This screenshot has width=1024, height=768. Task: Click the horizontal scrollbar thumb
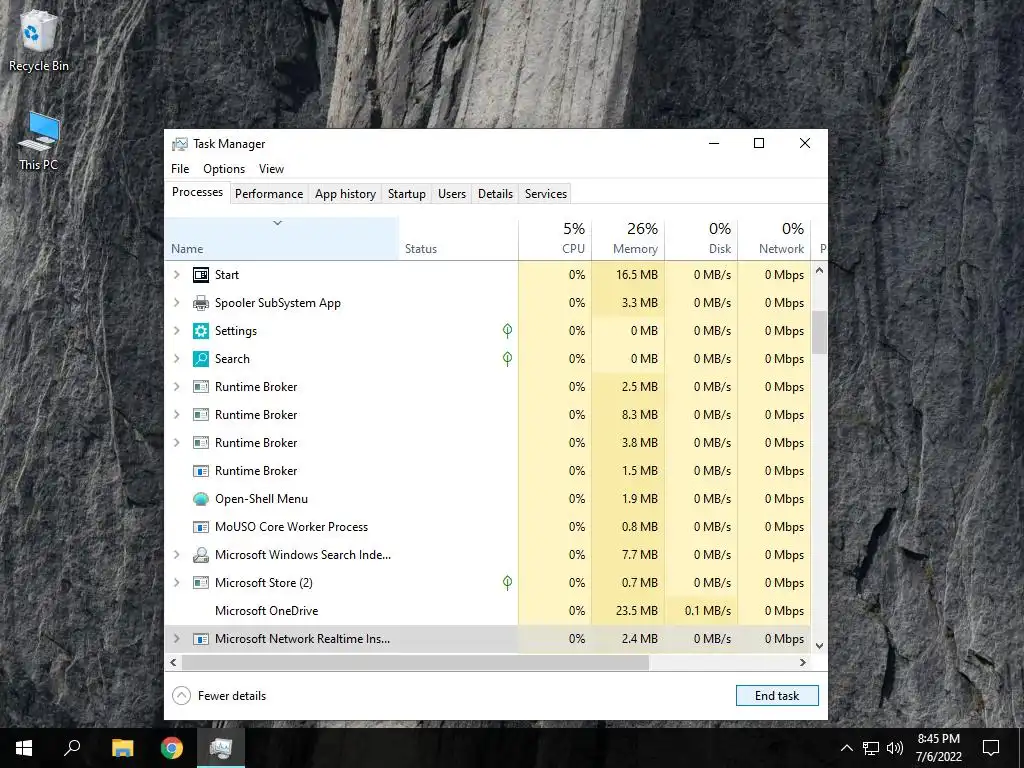(415, 662)
